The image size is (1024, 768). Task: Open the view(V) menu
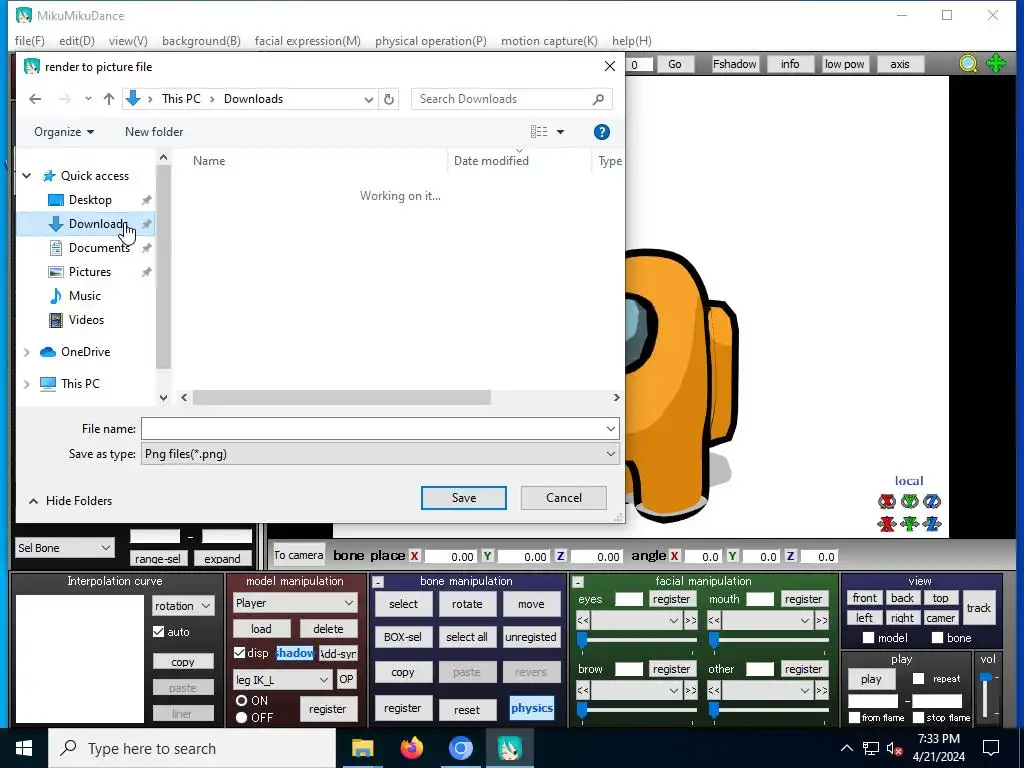[128, 40]
